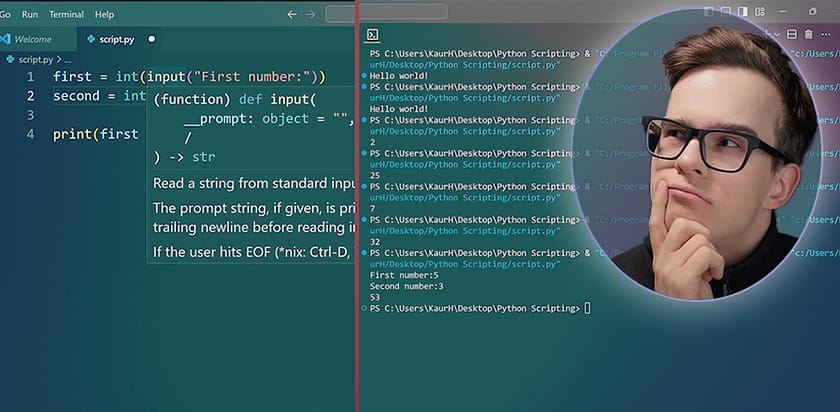Minimize the VS Code window
The height and width of the screenshot is (412, 840).
[784, 12]
